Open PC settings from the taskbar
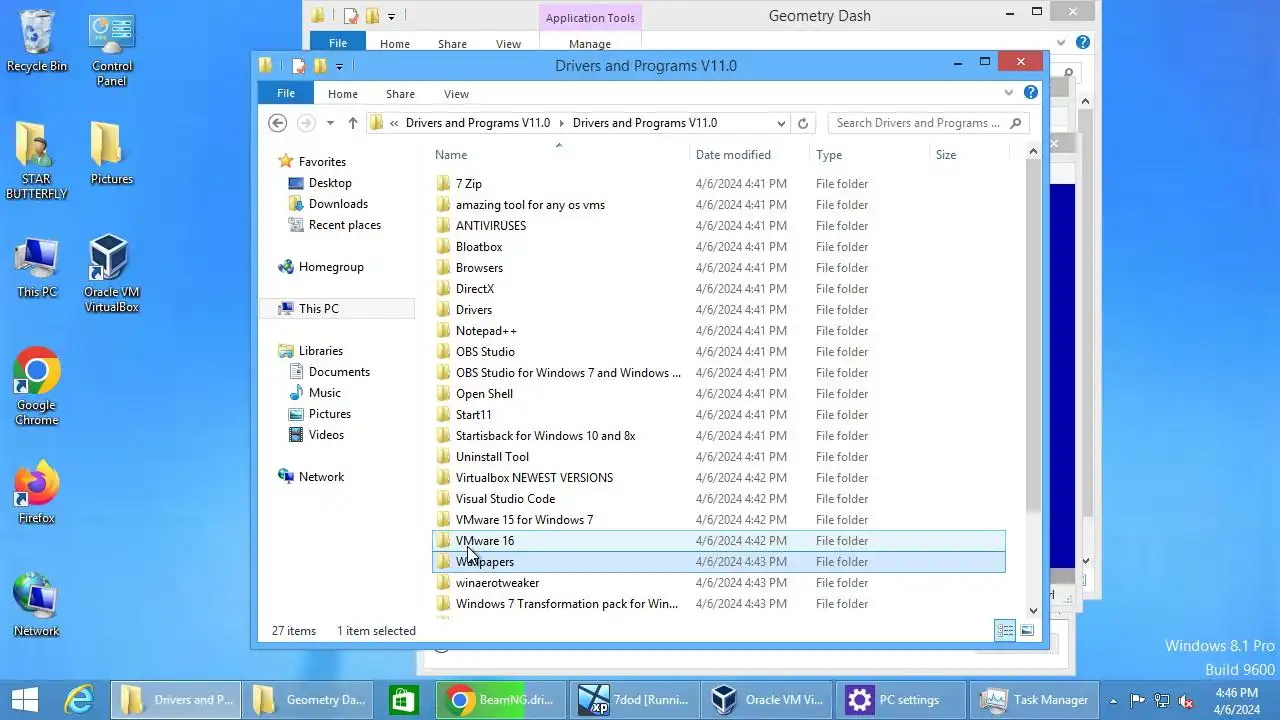Screen dimensions: 1280x720 point(900,700)
